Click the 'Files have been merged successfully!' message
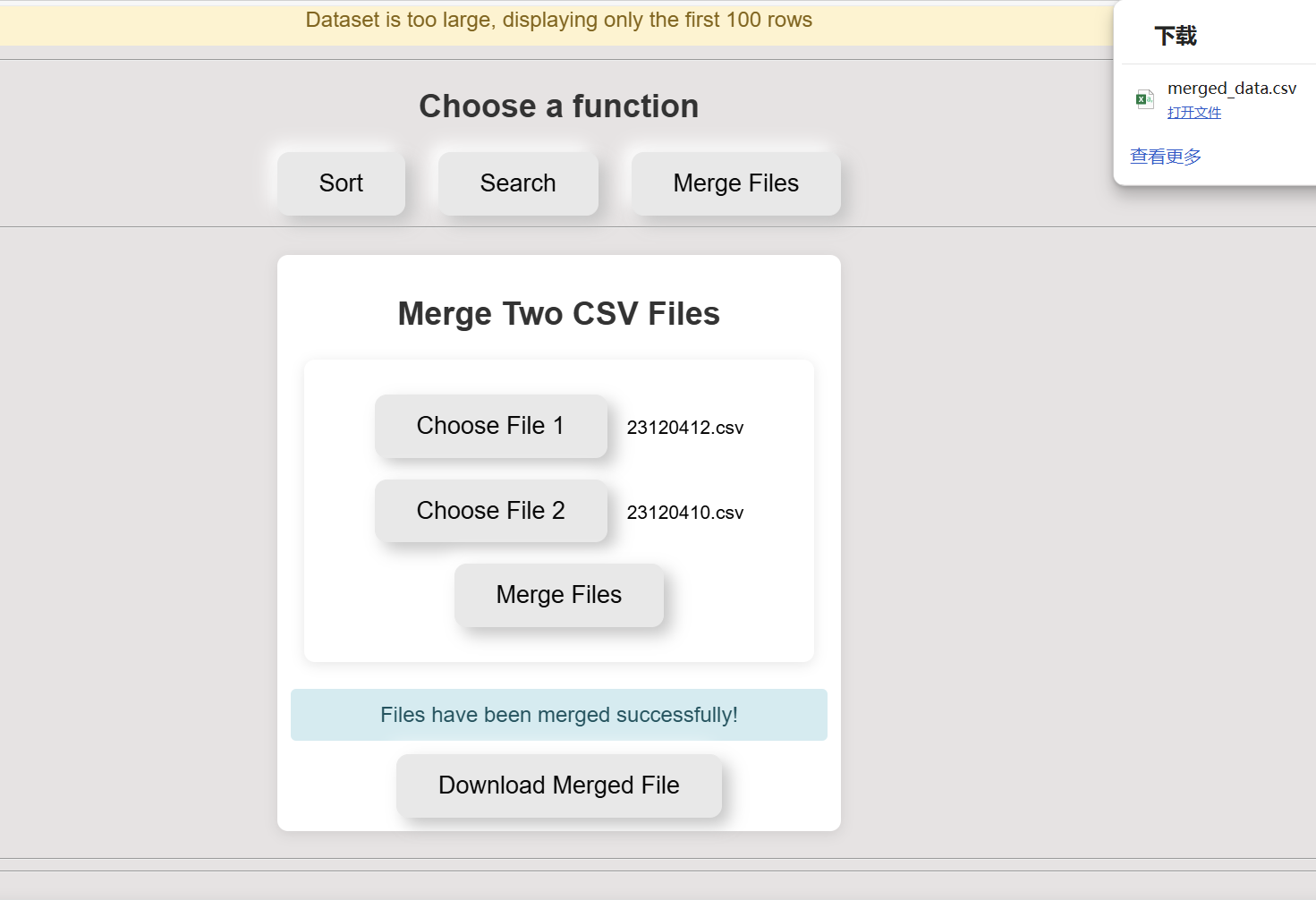Image resolution: width=1316 pixels, height=900 pixels. [x=559, y=715]
